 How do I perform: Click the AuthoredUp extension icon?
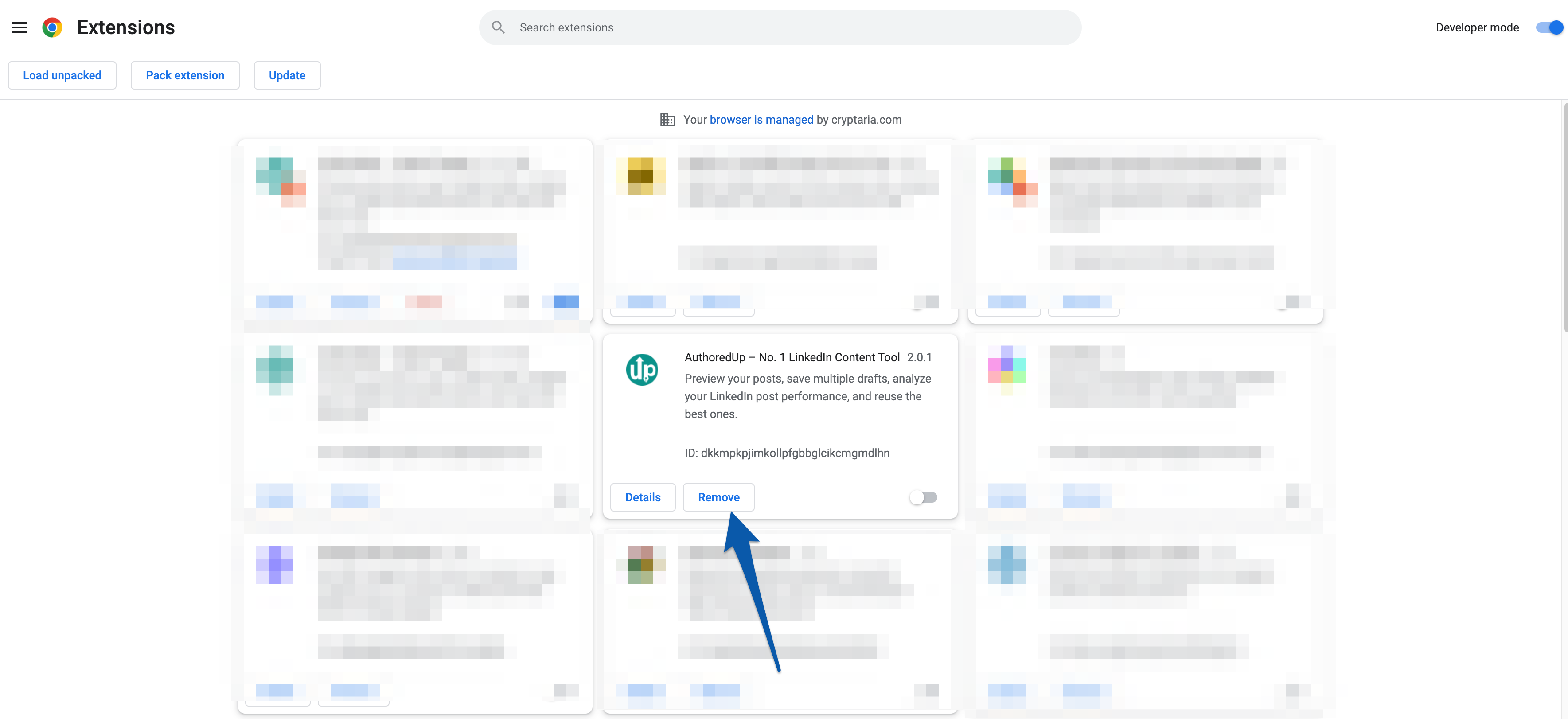(642, 370)
